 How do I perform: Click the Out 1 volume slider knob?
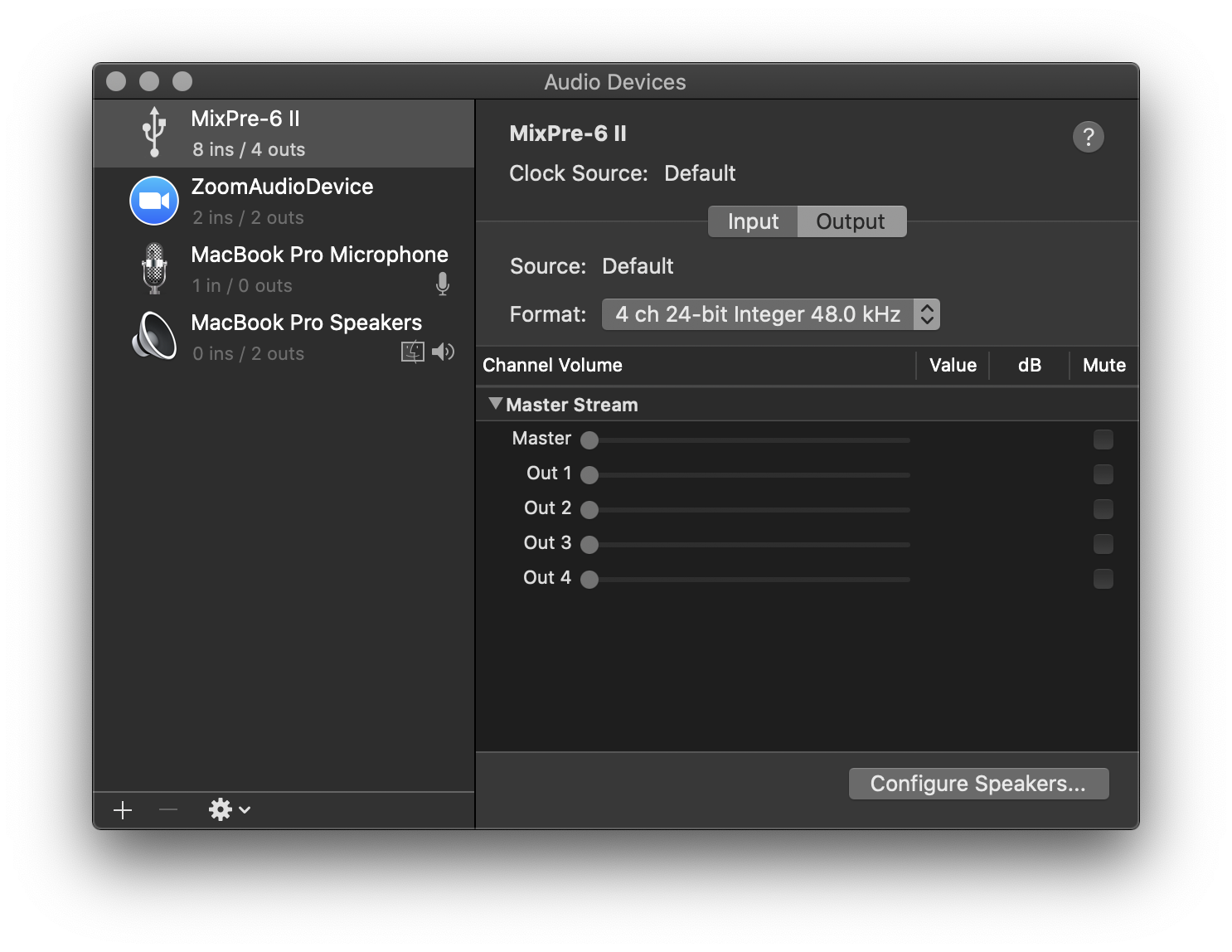(589, 475)
